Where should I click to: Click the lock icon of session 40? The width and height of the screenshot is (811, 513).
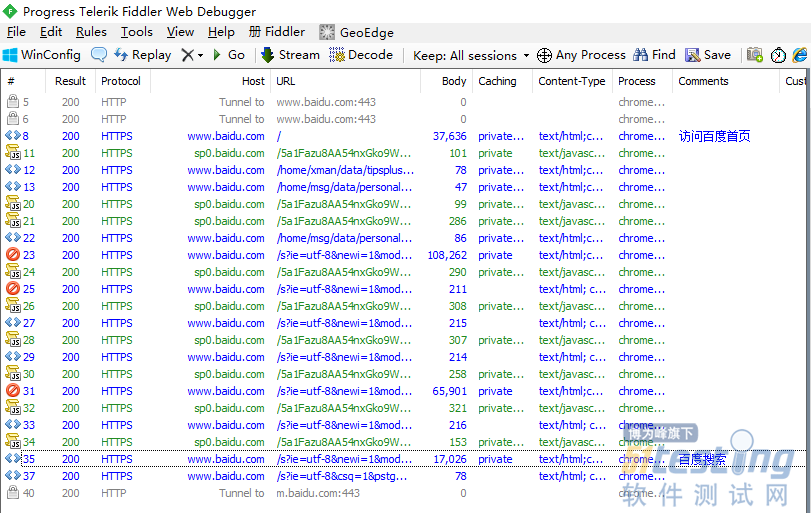13,492
